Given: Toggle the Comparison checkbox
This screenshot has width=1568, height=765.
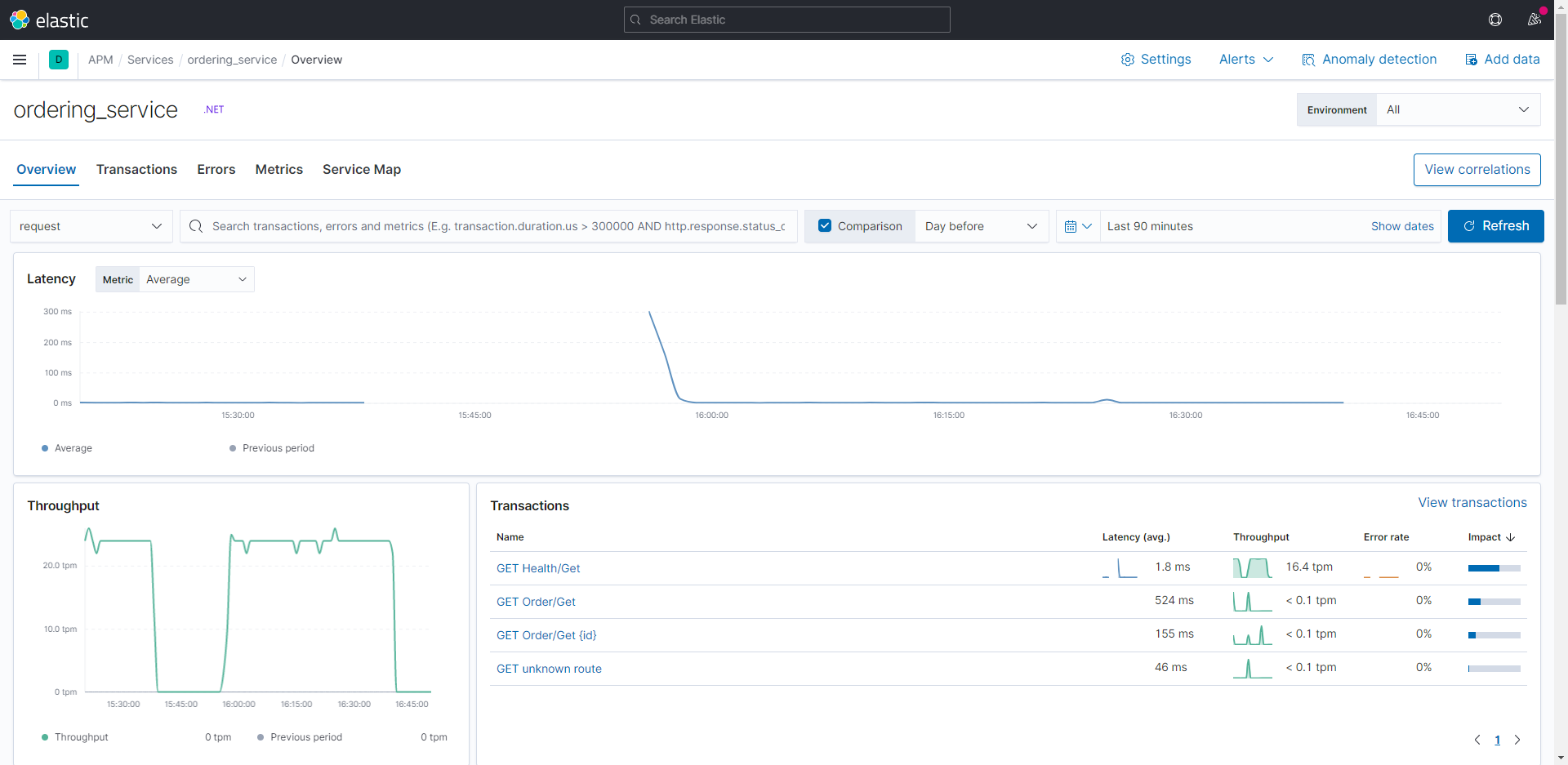Looking at the screenshot, I should (x=825, y=226).
